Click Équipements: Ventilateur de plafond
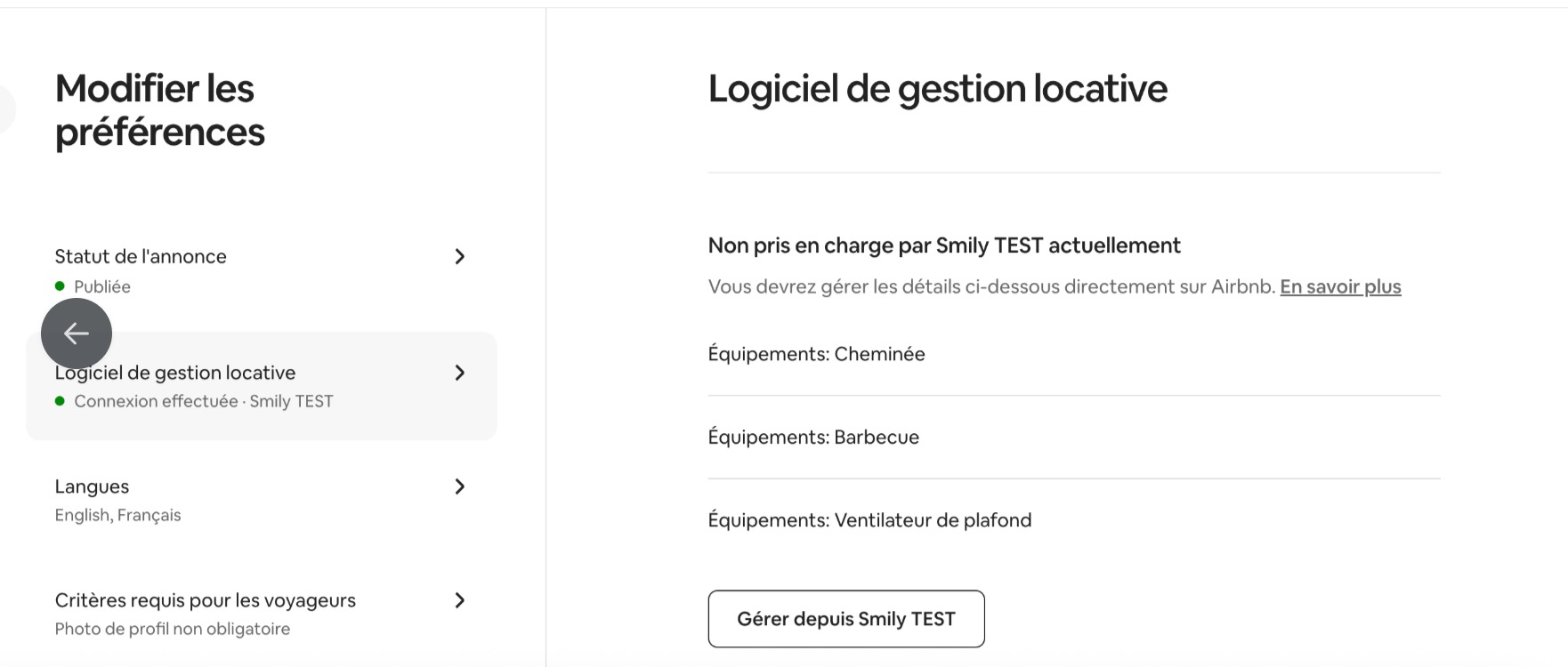The image size is (1568, 667). pyautogui.click(x=869, y=520)
